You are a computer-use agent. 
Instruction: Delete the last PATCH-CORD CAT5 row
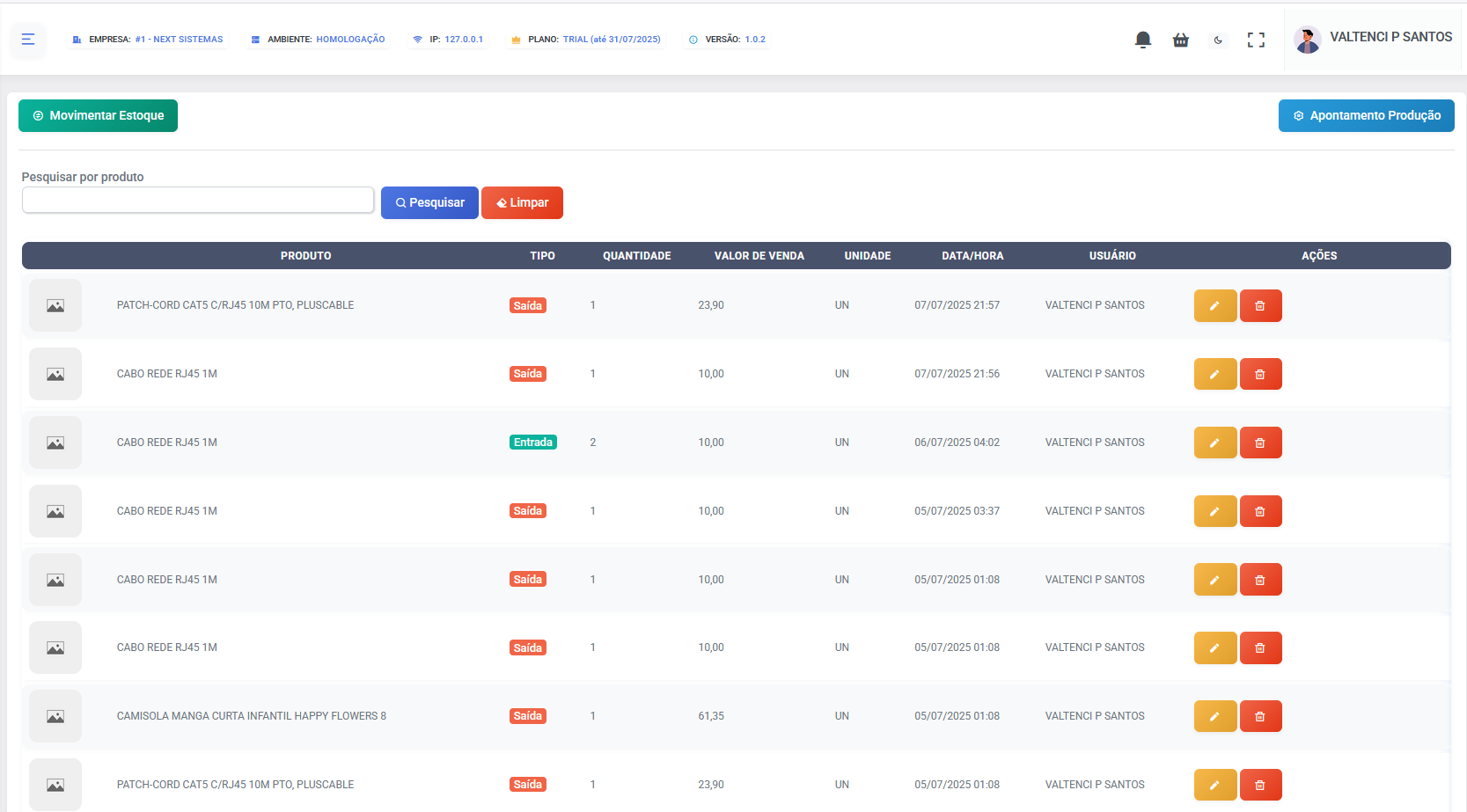(x=1260, y=785)
